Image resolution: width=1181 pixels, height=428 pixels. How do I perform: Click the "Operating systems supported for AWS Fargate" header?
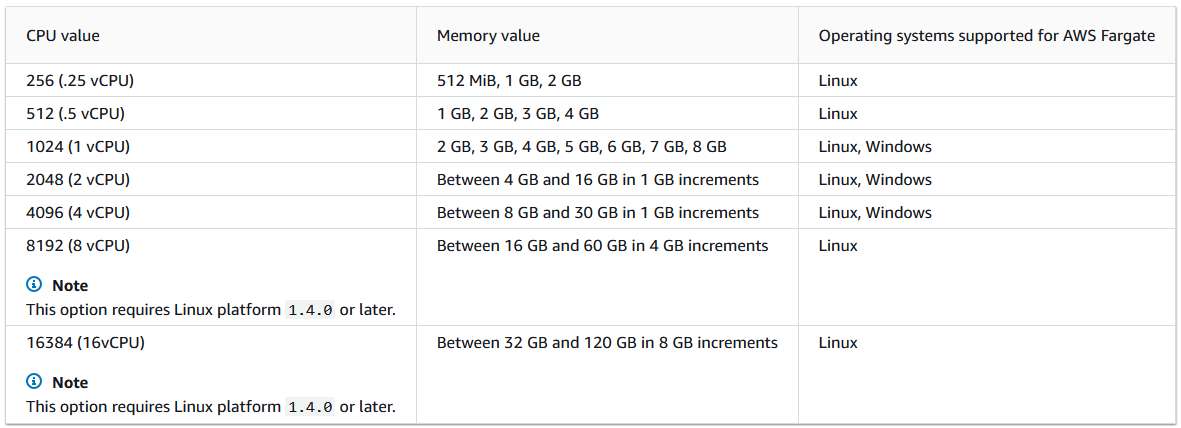(x=986, y=36)
